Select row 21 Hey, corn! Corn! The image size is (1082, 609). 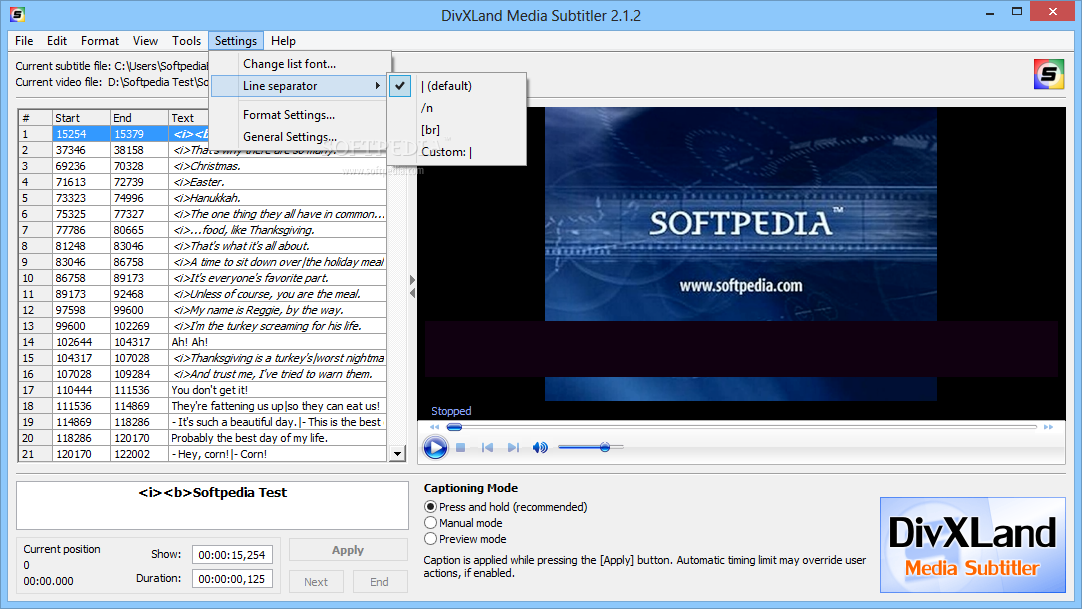pos(202,454)
